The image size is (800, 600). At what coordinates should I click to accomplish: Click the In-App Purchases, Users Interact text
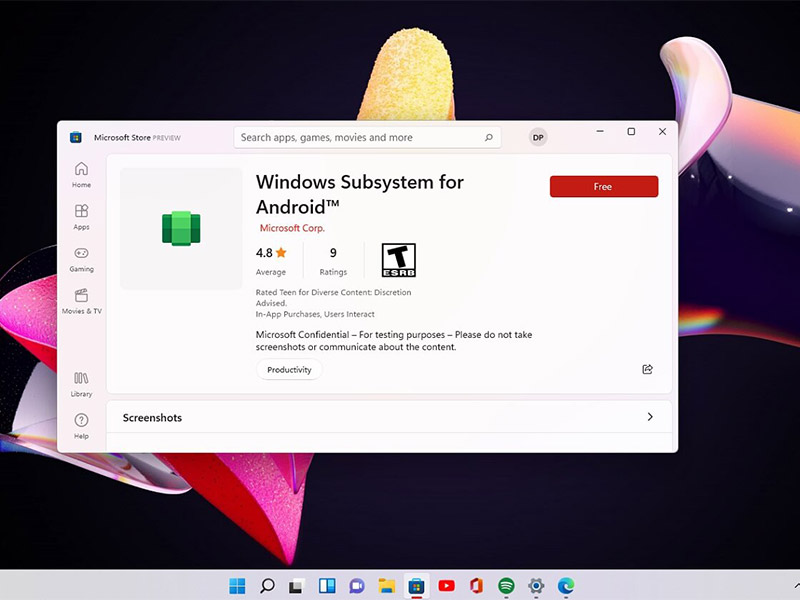pyautogui.click(x=315, y=314)
